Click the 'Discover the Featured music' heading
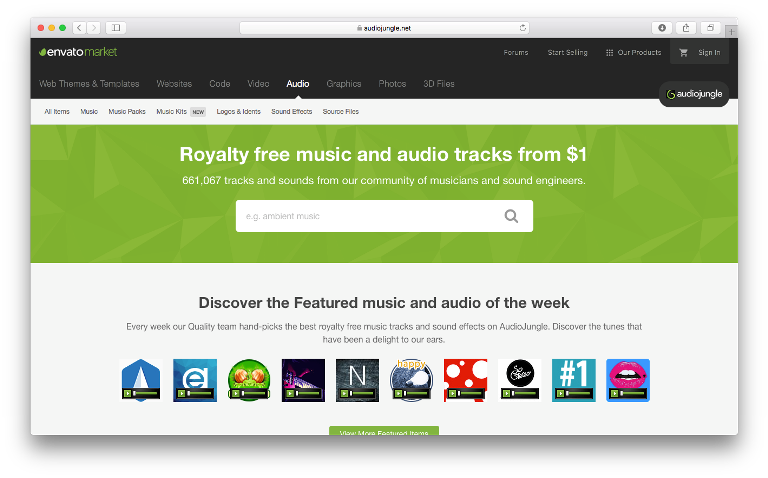Viewport: 768px width, 478px height. pos(384,303)
